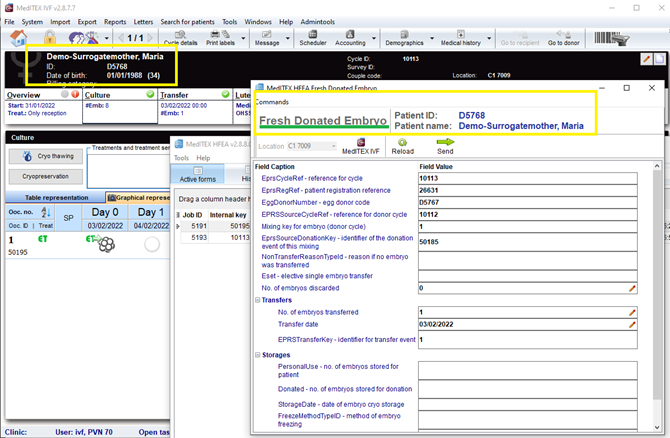Click the Day 0 column header
Screen dimensions: 670x438
pos(105,212)
